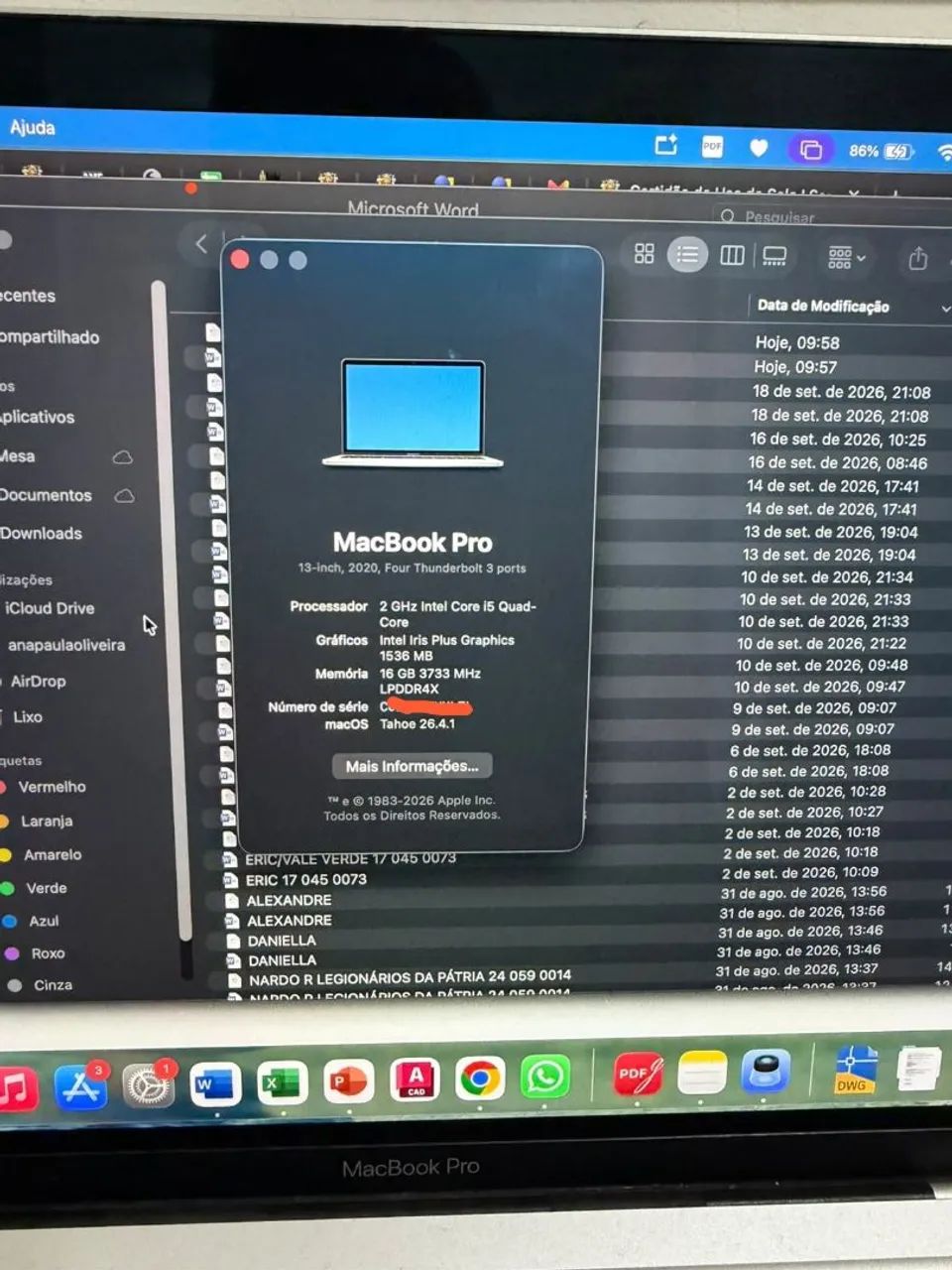Open the App Store in the Dock
The height and width of the screenshot is (1270, 952).
pyautogui.click(x=80, y=1087)
